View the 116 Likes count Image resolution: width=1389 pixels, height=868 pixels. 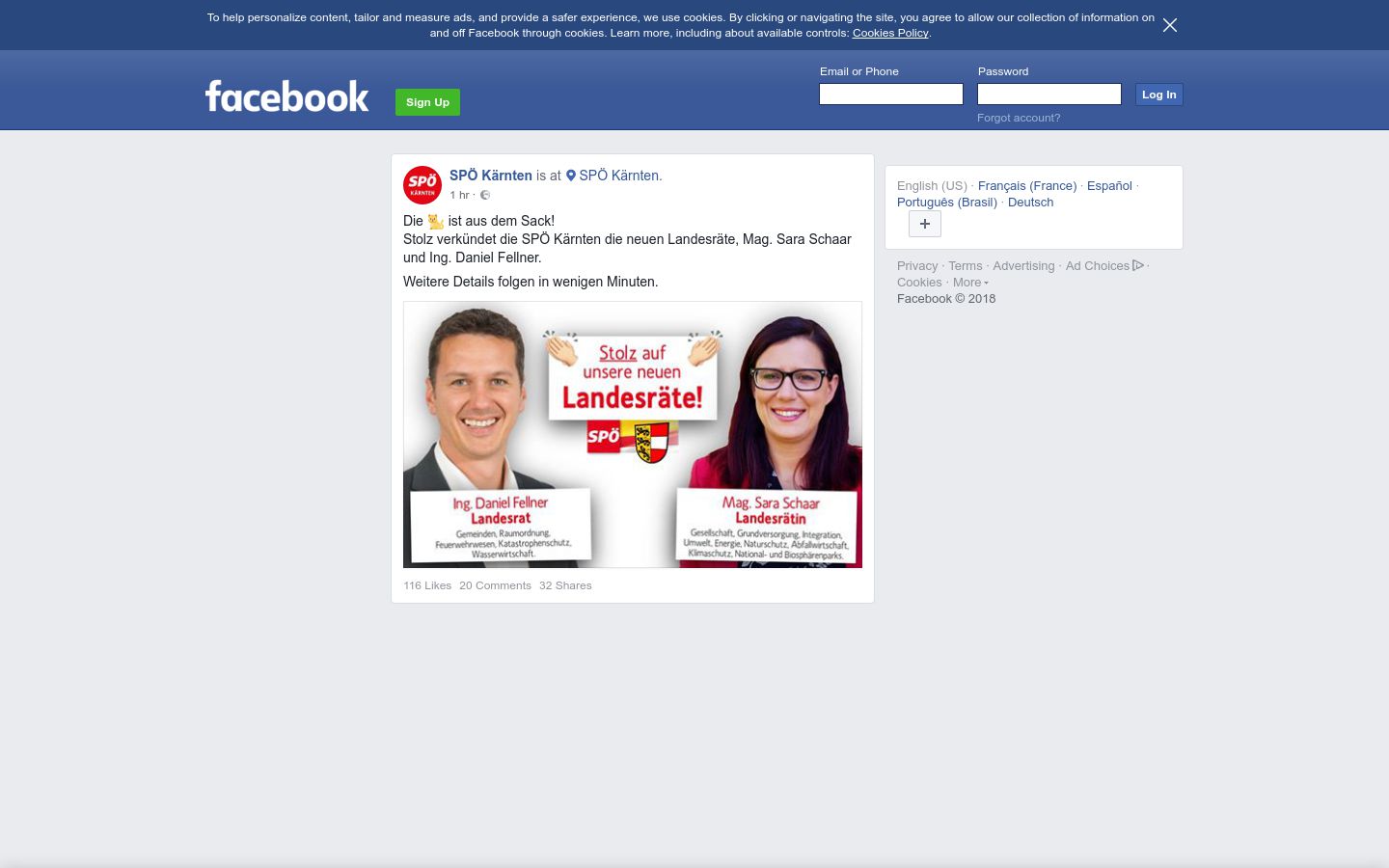427,585
